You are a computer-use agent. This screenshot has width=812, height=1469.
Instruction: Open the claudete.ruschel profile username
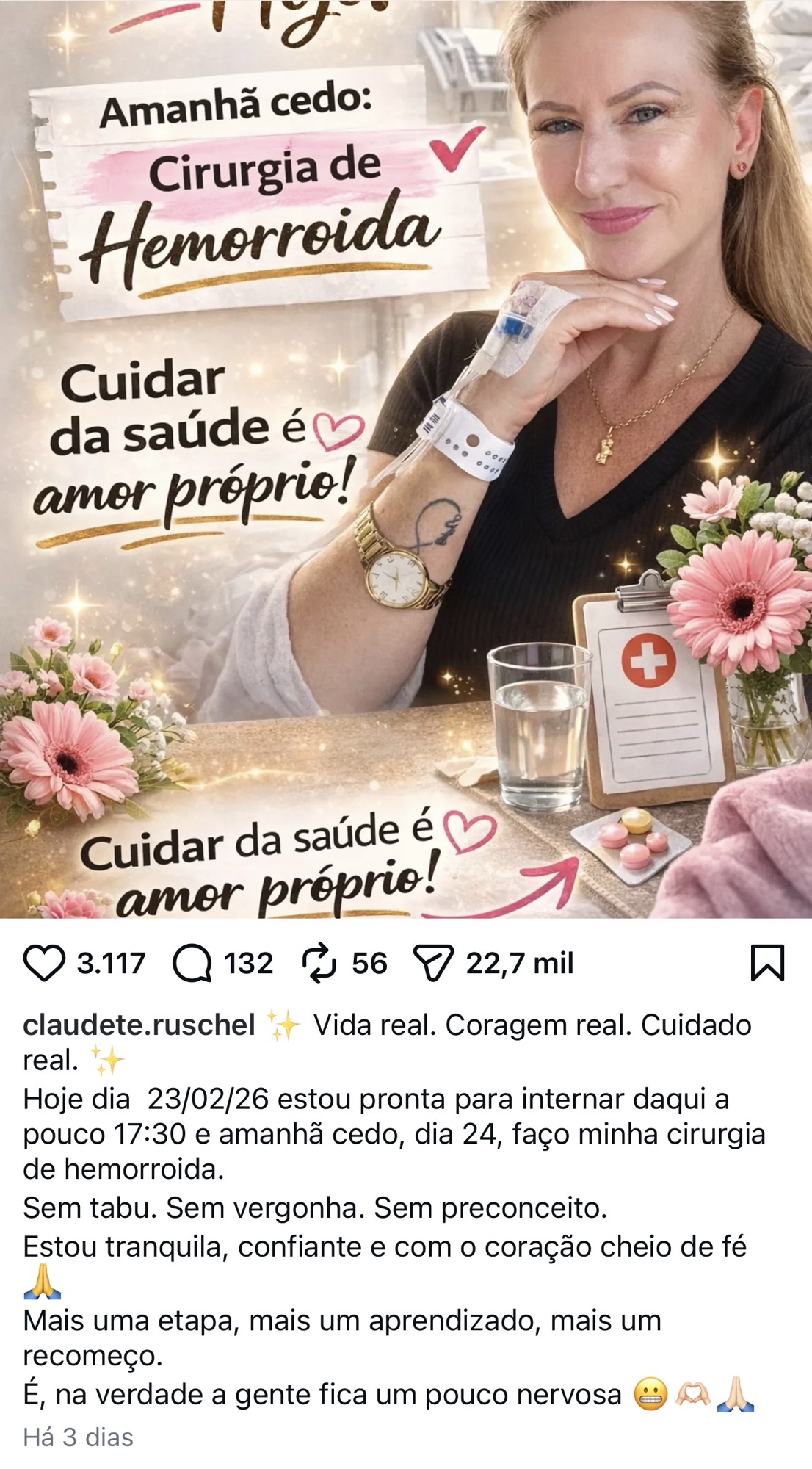click(x=139, y=1025)
